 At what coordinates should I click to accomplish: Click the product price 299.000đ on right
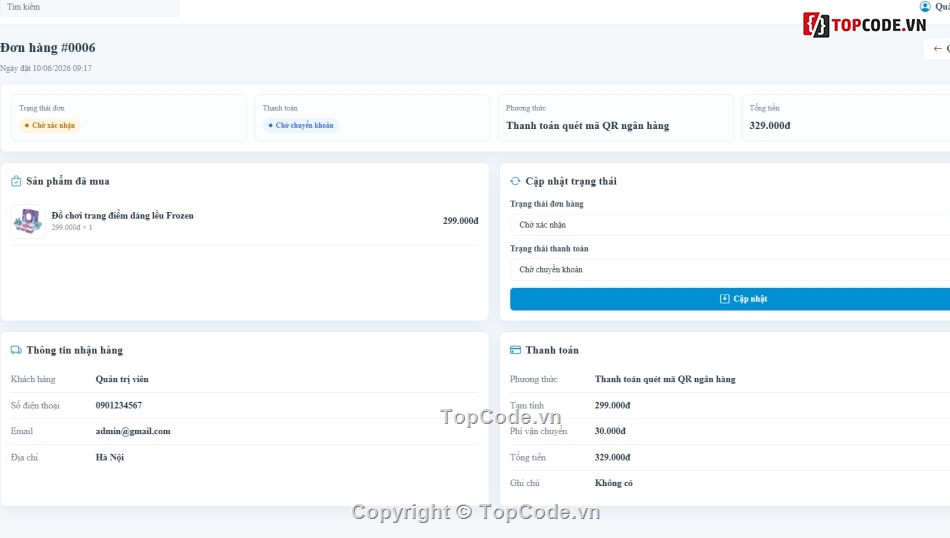460,221
